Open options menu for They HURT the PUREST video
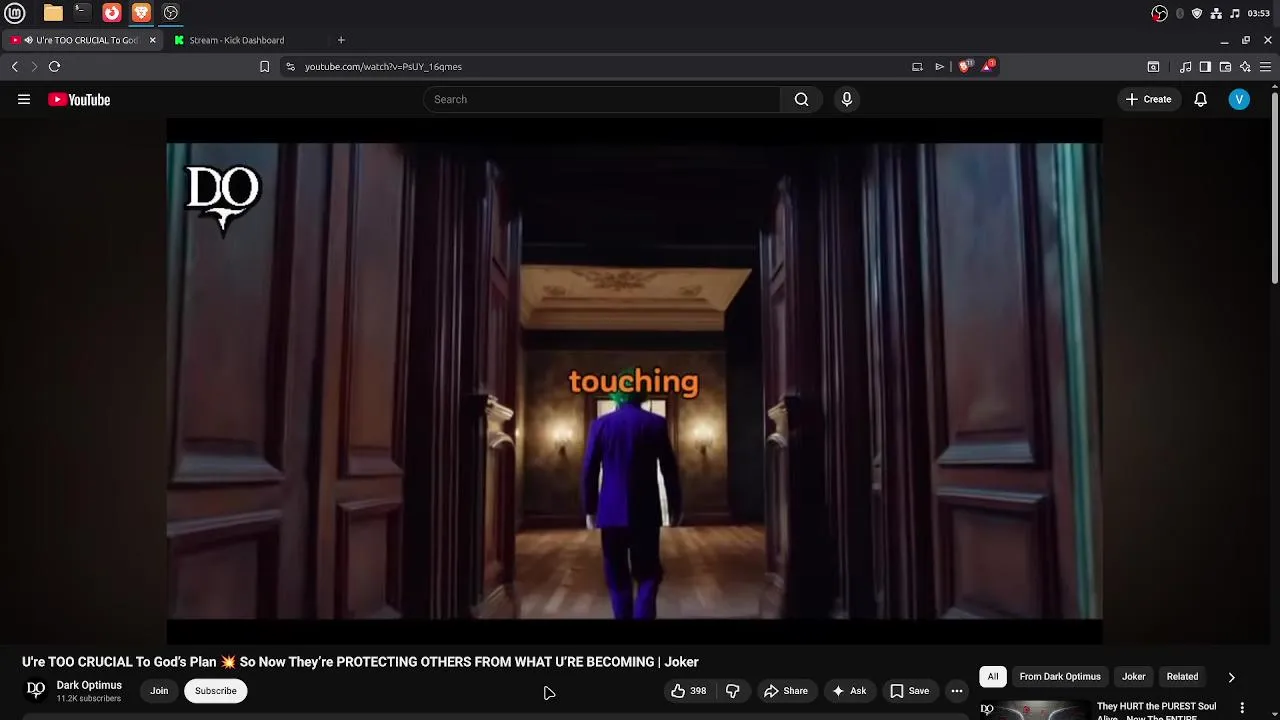Image resolution: width=1280 pixels, height=720 pixels. click(x=1242, y=708)
